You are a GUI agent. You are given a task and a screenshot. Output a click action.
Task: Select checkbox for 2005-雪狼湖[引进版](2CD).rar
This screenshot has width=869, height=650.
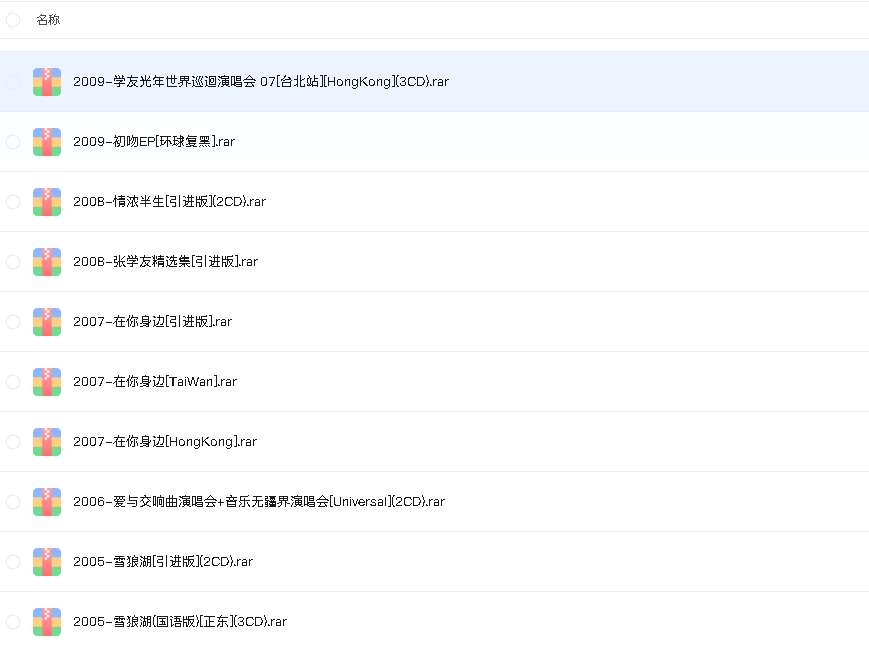(13, 562)
